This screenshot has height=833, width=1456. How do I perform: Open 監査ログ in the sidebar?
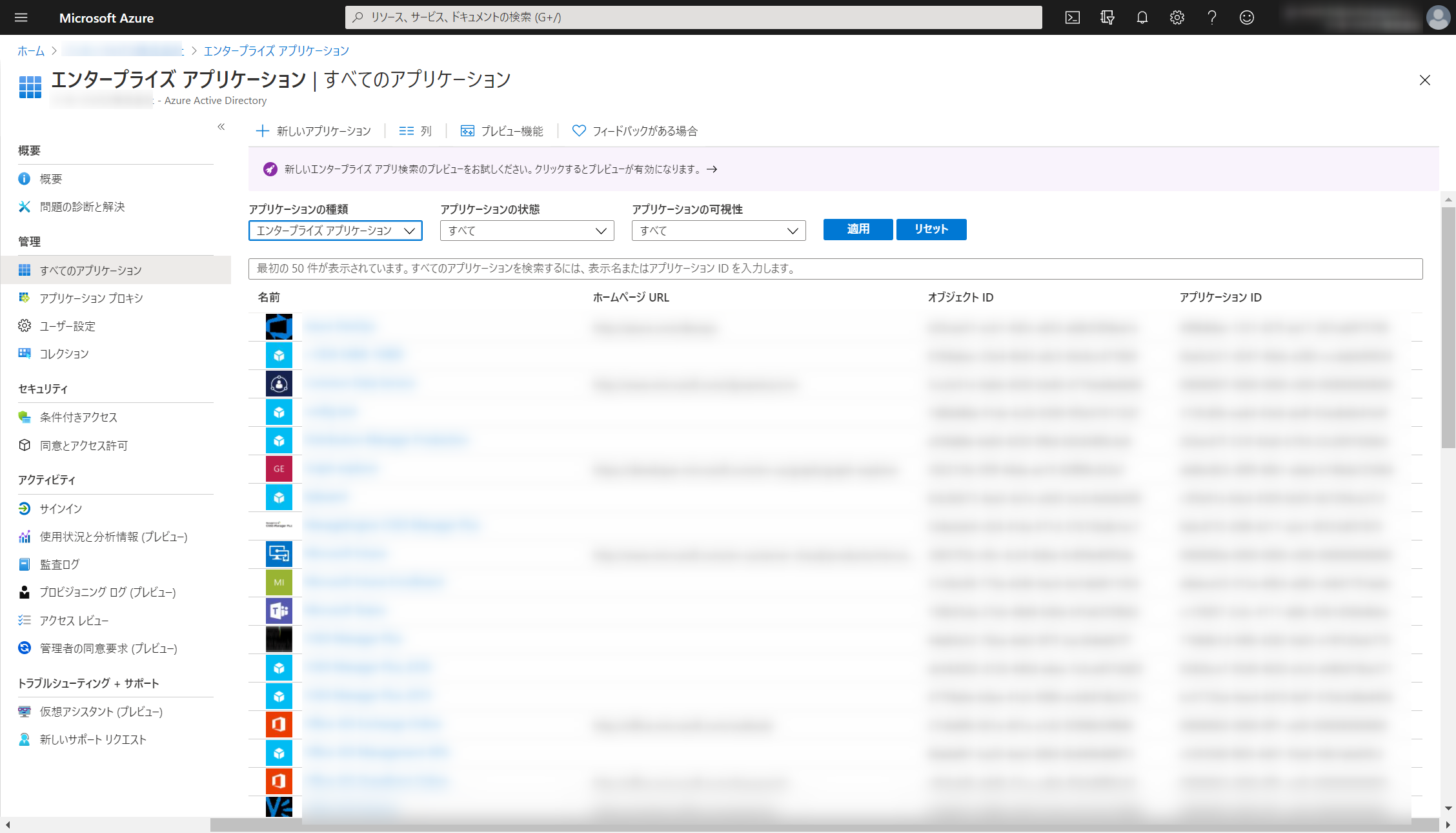(59, 564)
